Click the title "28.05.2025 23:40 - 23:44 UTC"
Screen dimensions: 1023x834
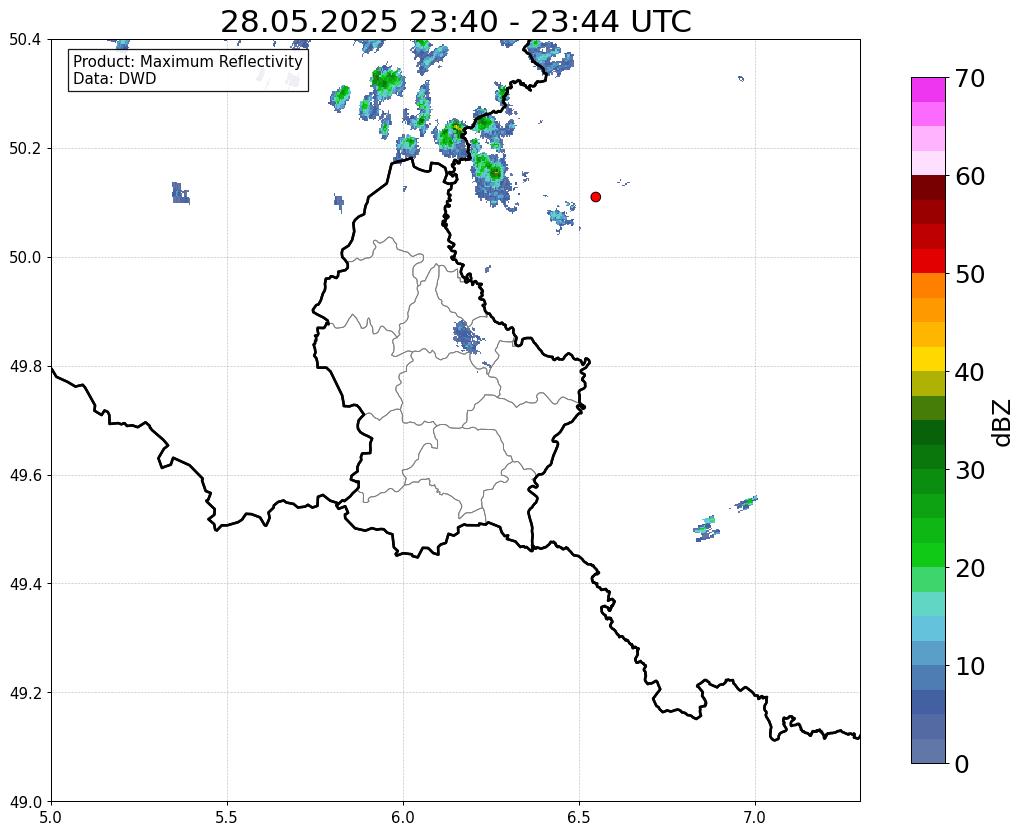point(455,22)
